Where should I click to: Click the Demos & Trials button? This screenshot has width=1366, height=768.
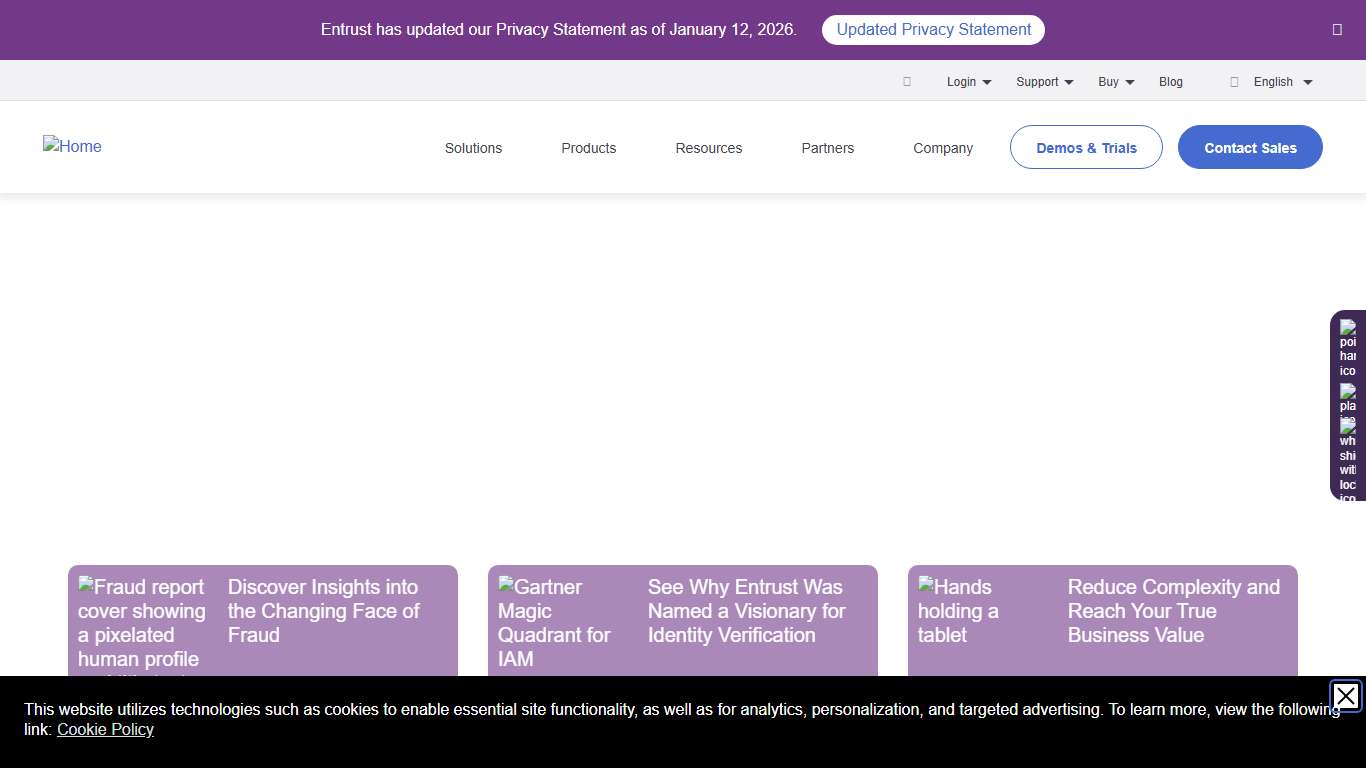[1086, 147]
